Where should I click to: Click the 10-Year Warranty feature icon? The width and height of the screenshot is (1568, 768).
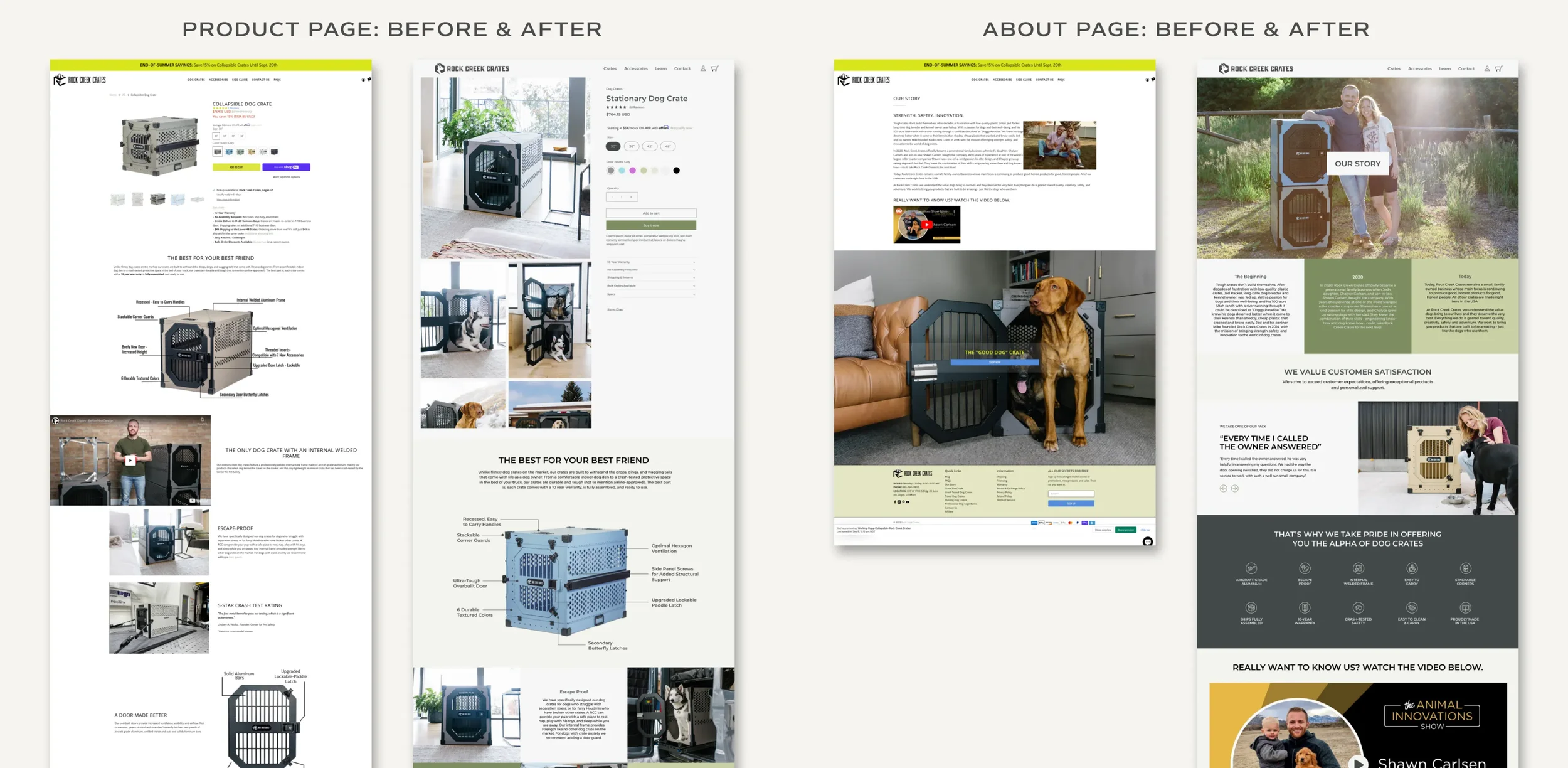click(1305, 607)
